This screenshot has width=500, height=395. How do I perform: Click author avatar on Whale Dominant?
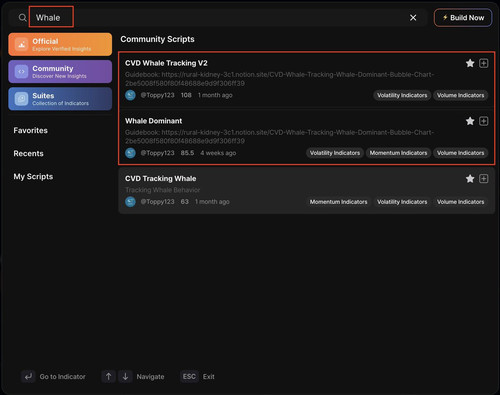click(x=130, y=153)
